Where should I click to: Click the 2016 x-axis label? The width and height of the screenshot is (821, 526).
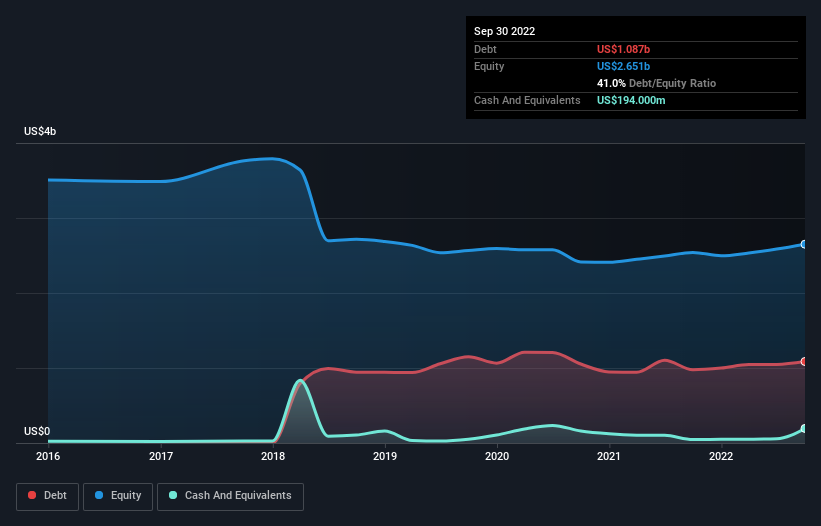tap(48, 456)
